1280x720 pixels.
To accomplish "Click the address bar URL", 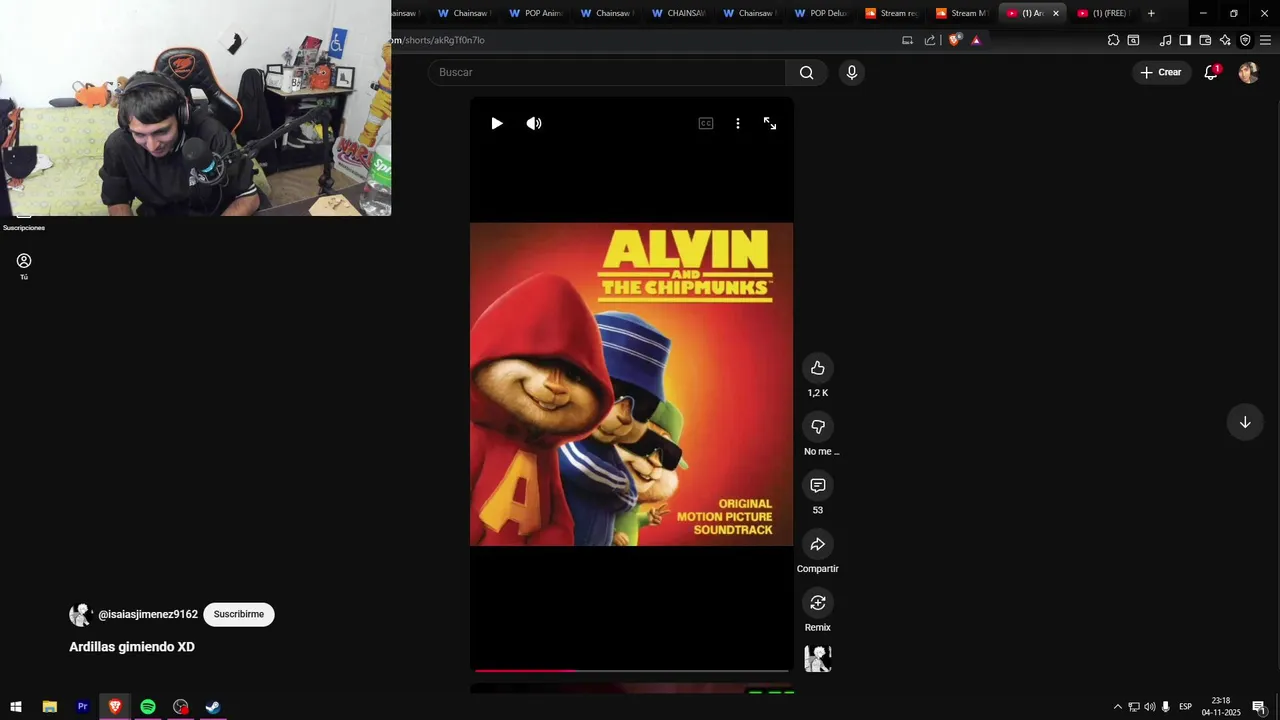I will (x=438, y=40).
